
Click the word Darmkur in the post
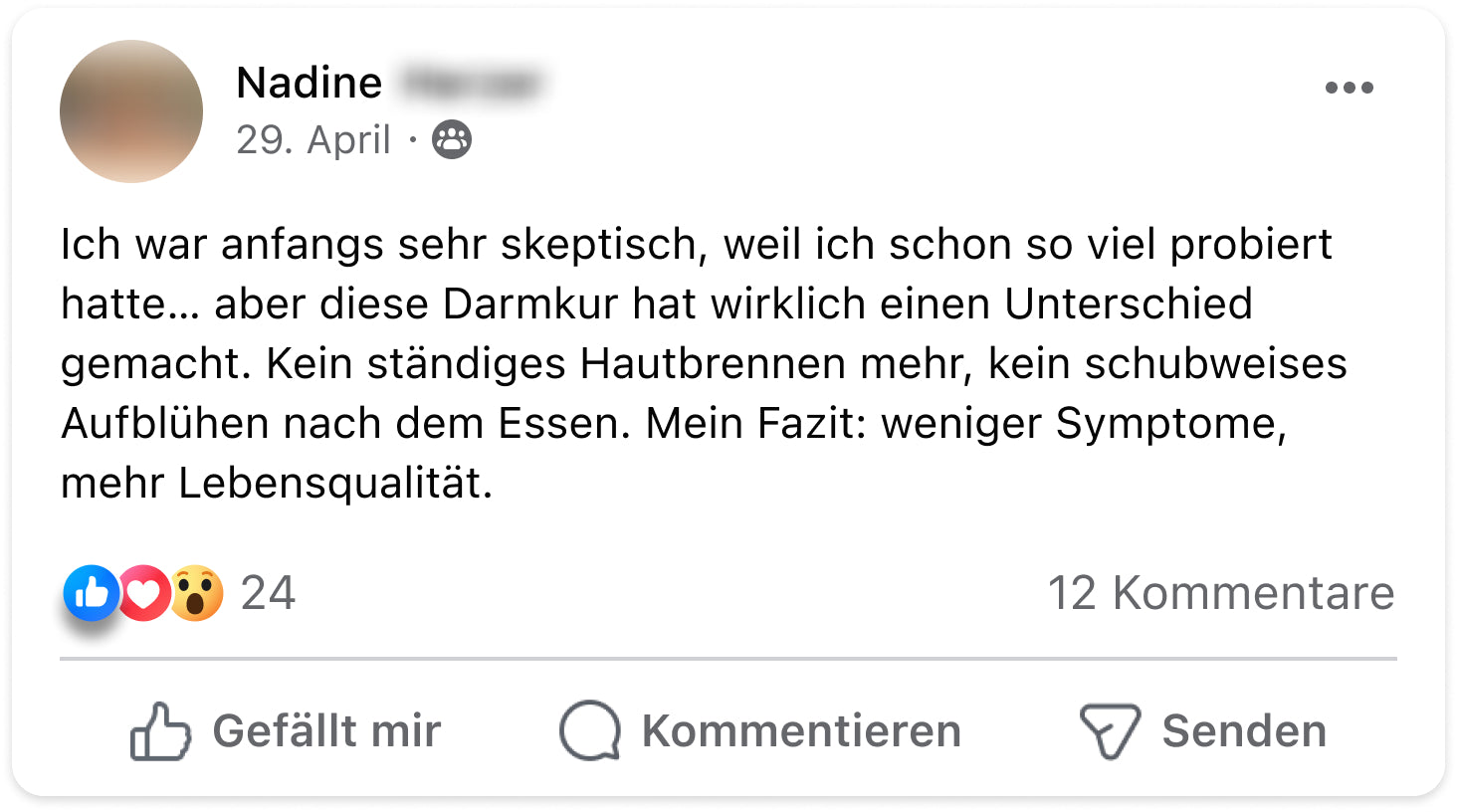point(530,304)
